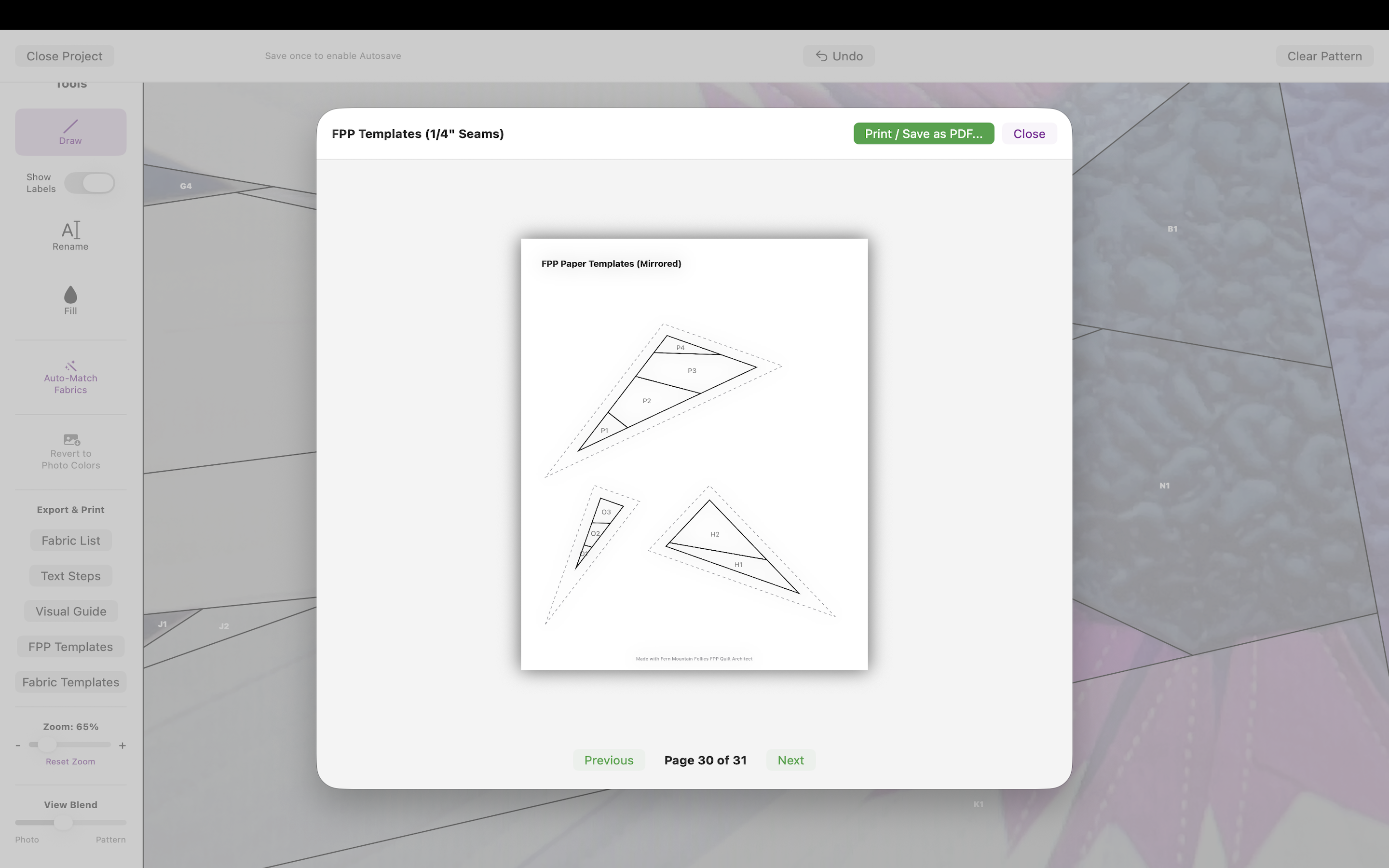Go to Previous template page

click(608, 760)
